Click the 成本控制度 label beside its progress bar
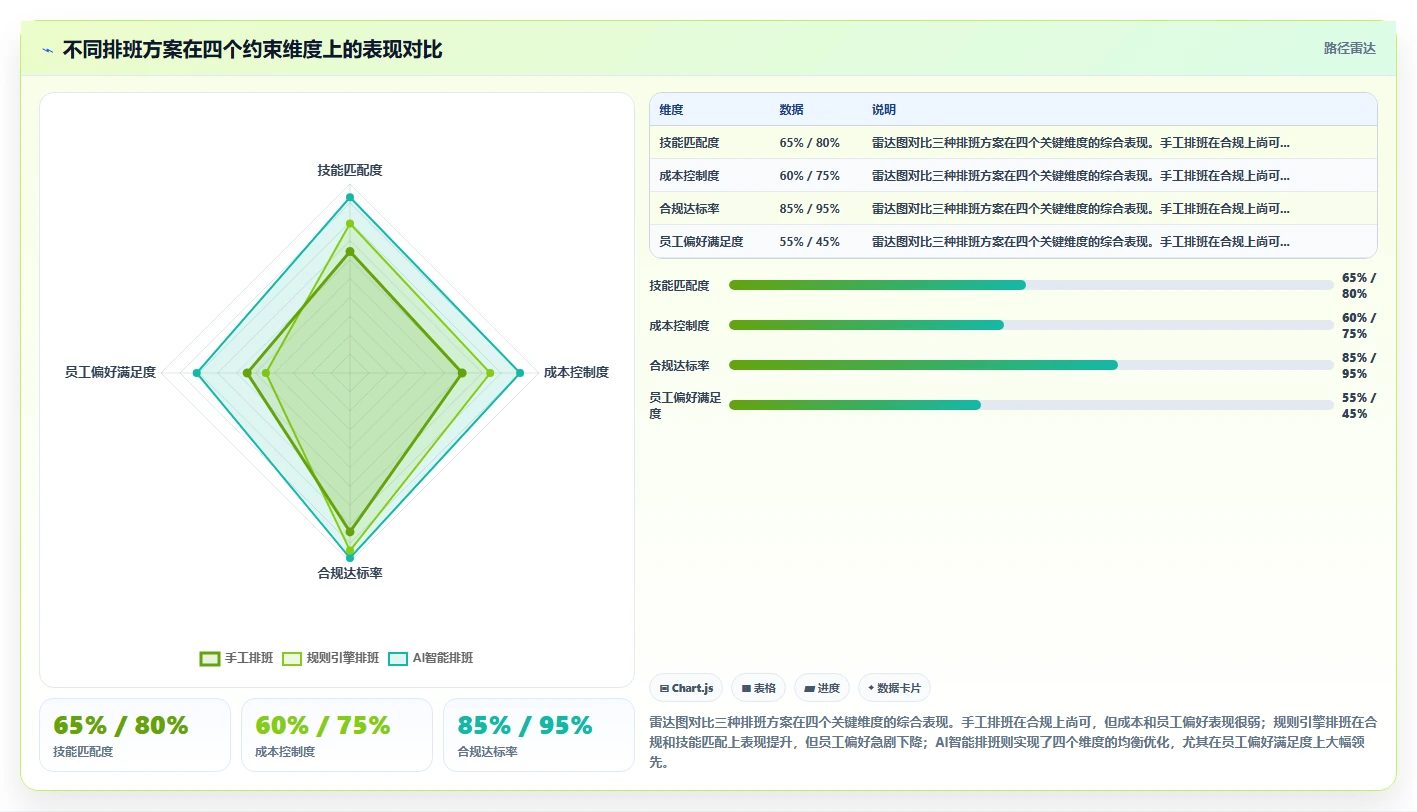The height and width of the screenshot is (812, 1417). (679, 326)
